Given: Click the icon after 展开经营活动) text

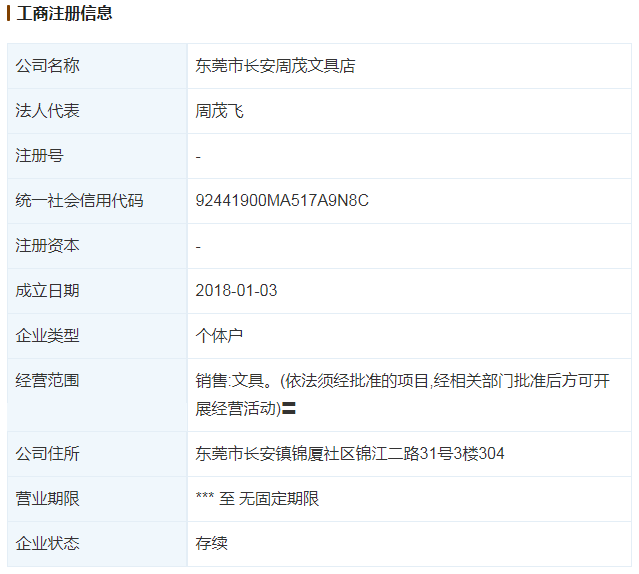Looking at the screenshot, I should (288, 408).
